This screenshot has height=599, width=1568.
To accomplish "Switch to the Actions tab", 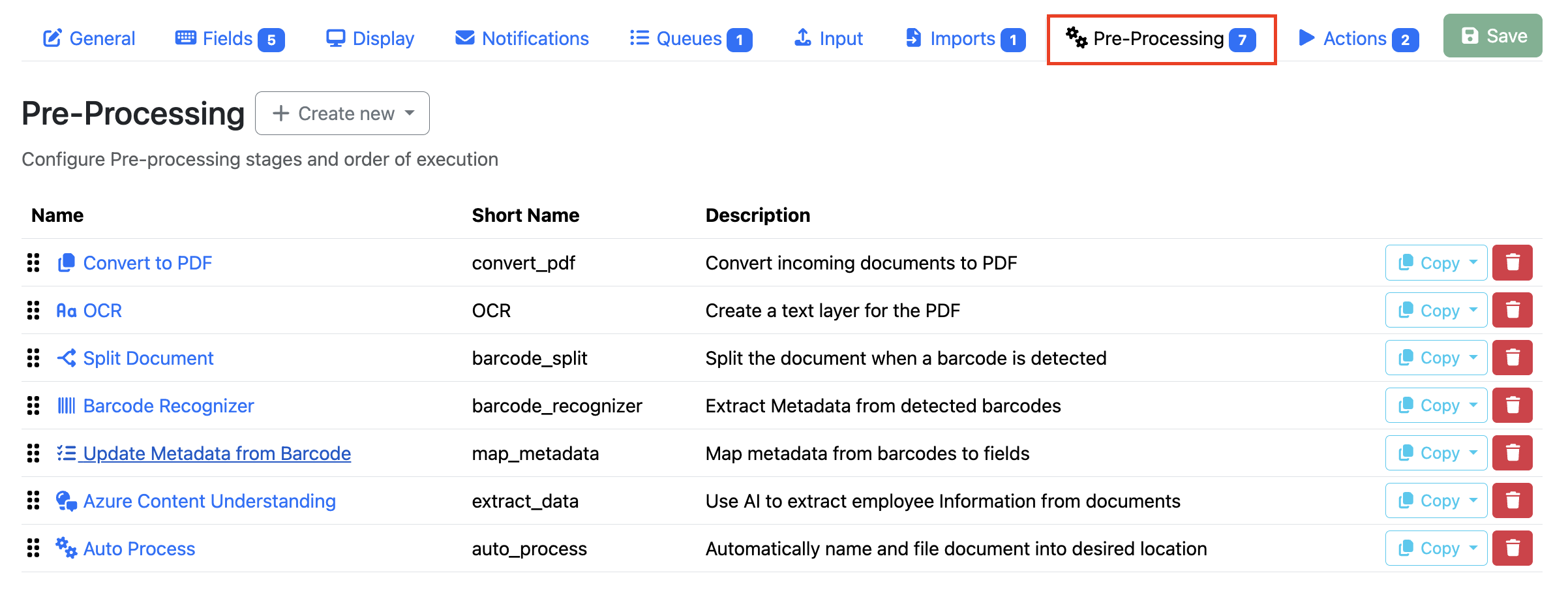I will click(1359, 38).
